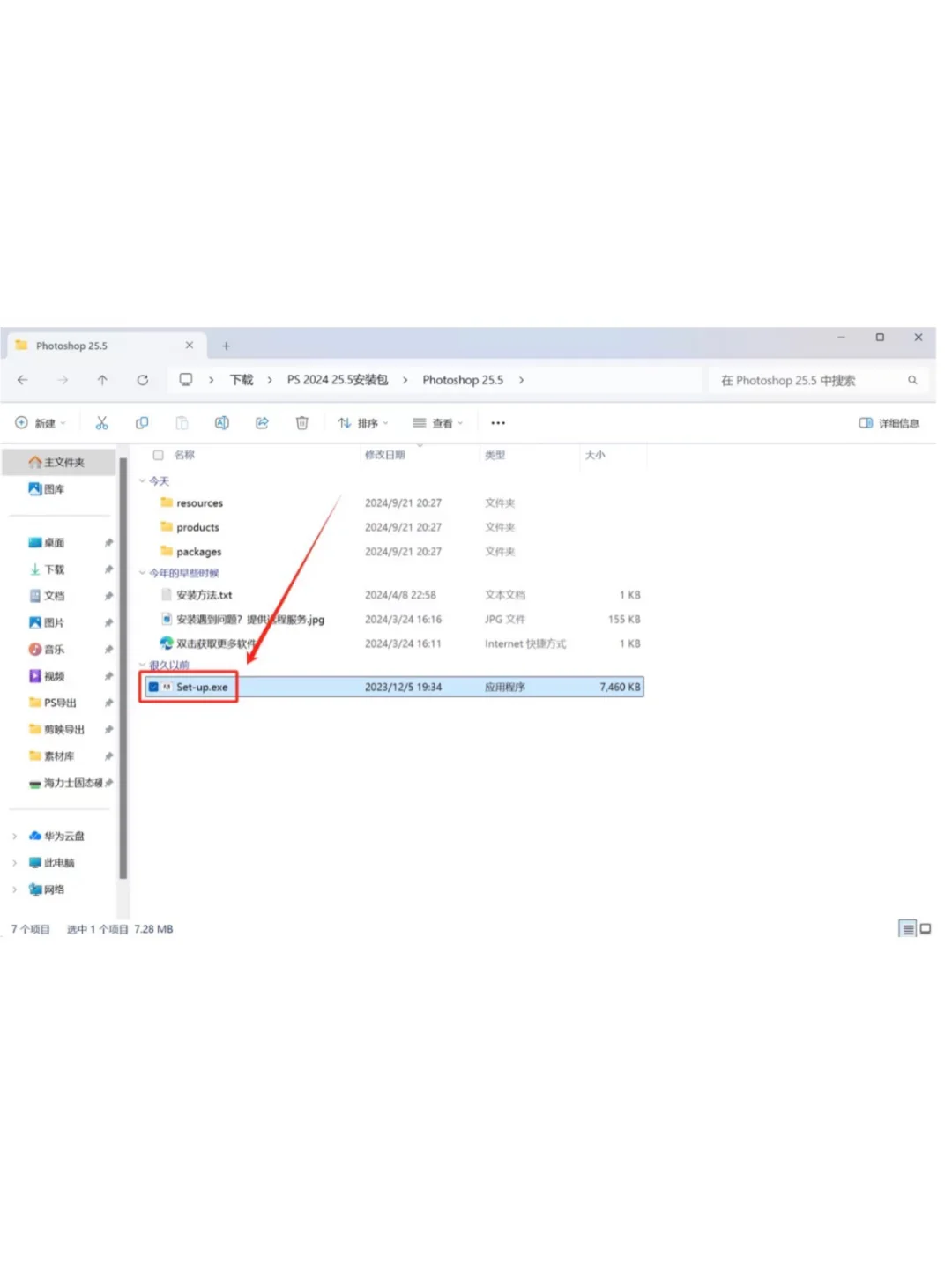Collapse the 很久以前 group
952x1272 pixels.
click(142, 665)
